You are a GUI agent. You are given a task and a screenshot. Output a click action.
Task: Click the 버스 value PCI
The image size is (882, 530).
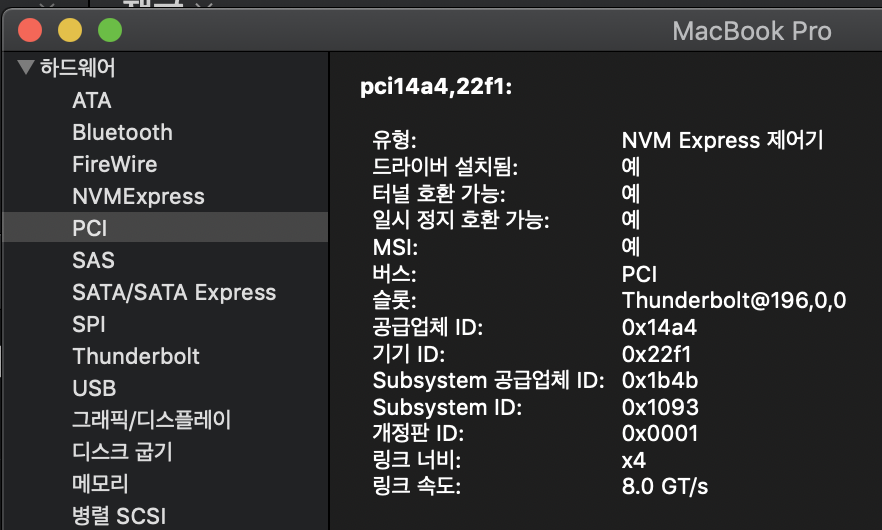coord(639,275)
